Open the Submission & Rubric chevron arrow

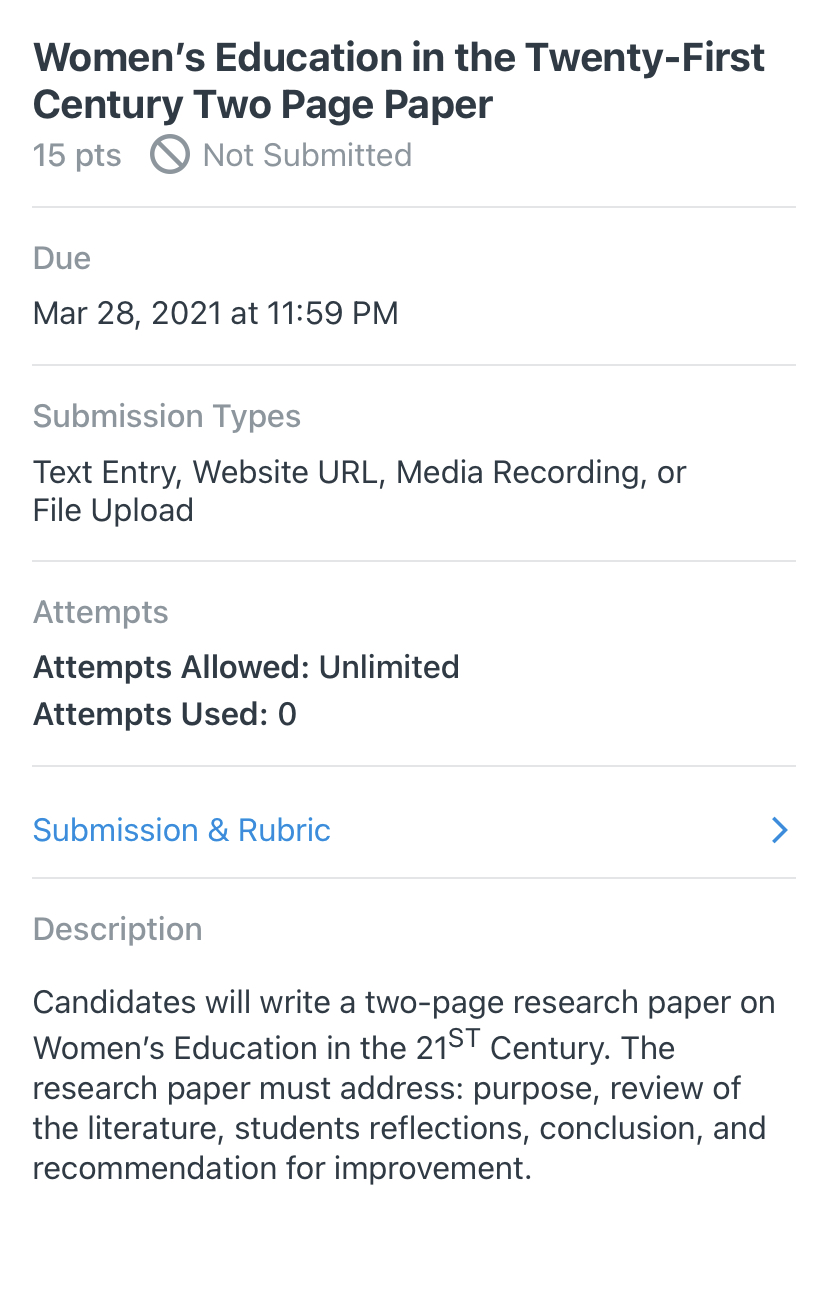coord(780,830)
